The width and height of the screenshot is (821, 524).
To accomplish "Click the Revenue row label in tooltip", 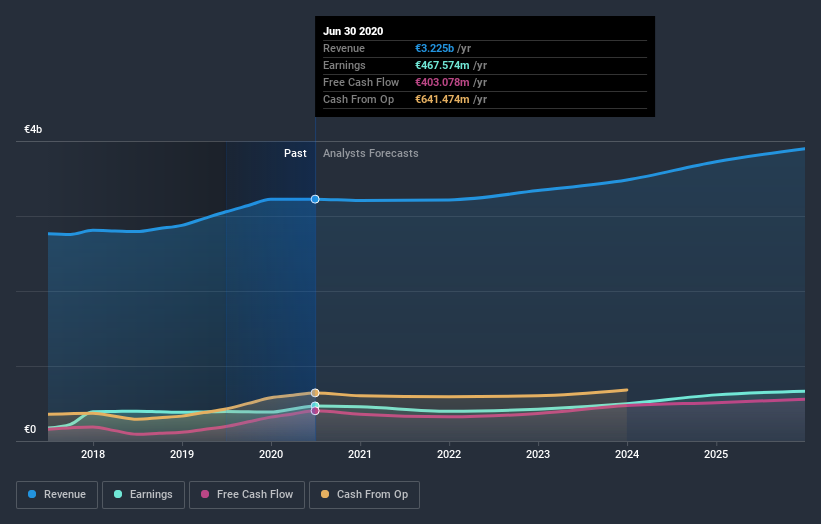I will click(343, 48).
